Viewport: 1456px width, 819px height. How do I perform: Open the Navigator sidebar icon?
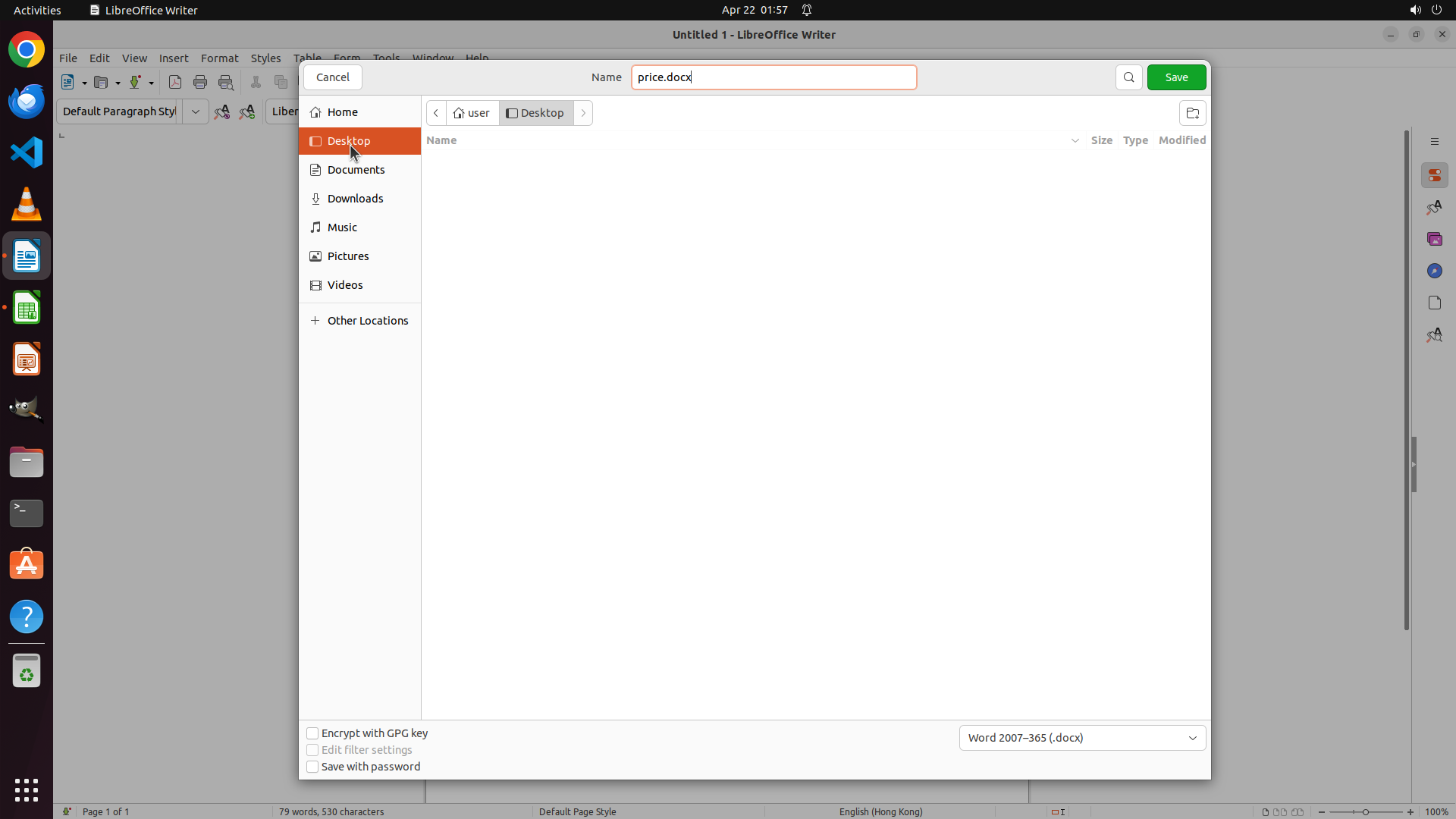[1434, 271]
